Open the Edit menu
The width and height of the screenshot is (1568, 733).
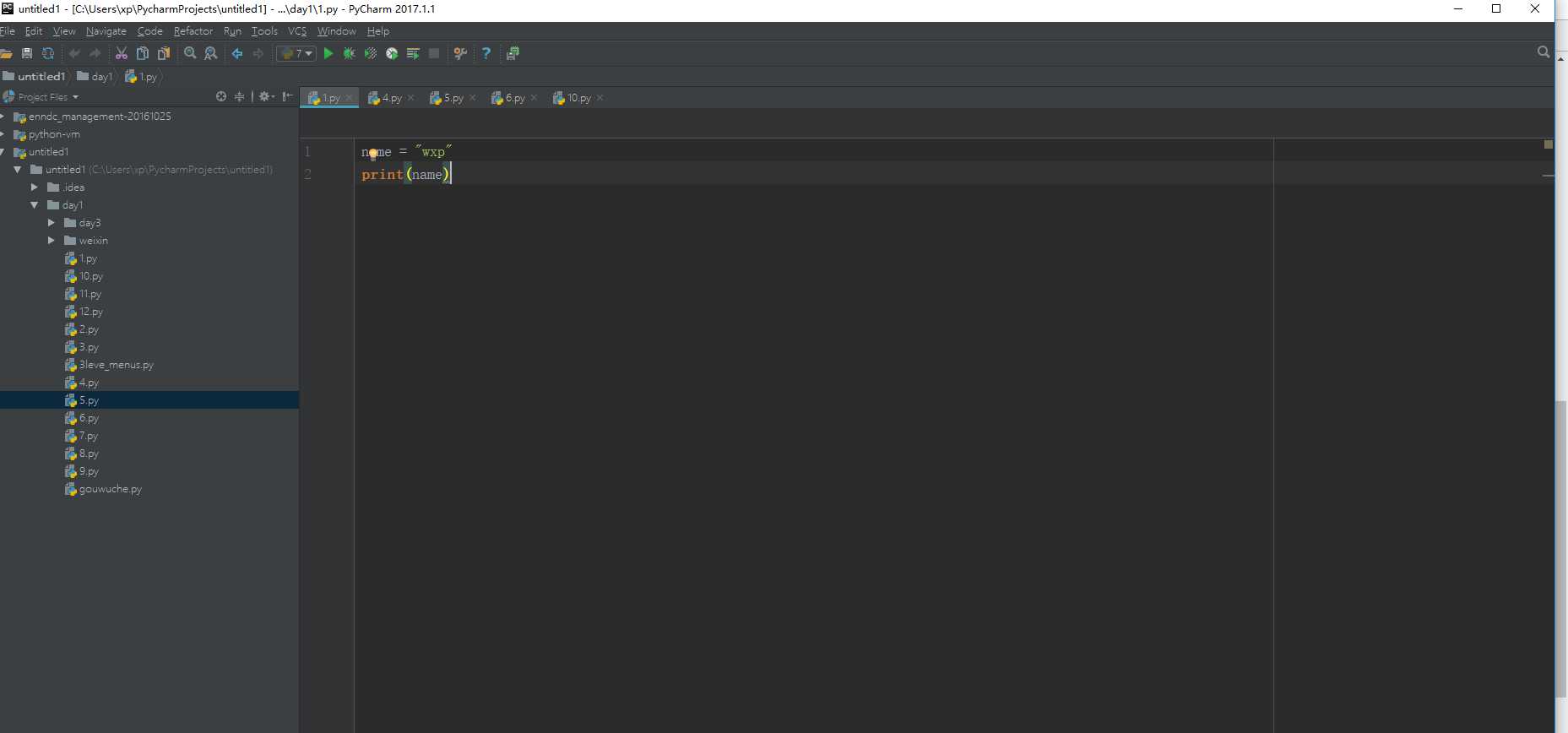34,31
